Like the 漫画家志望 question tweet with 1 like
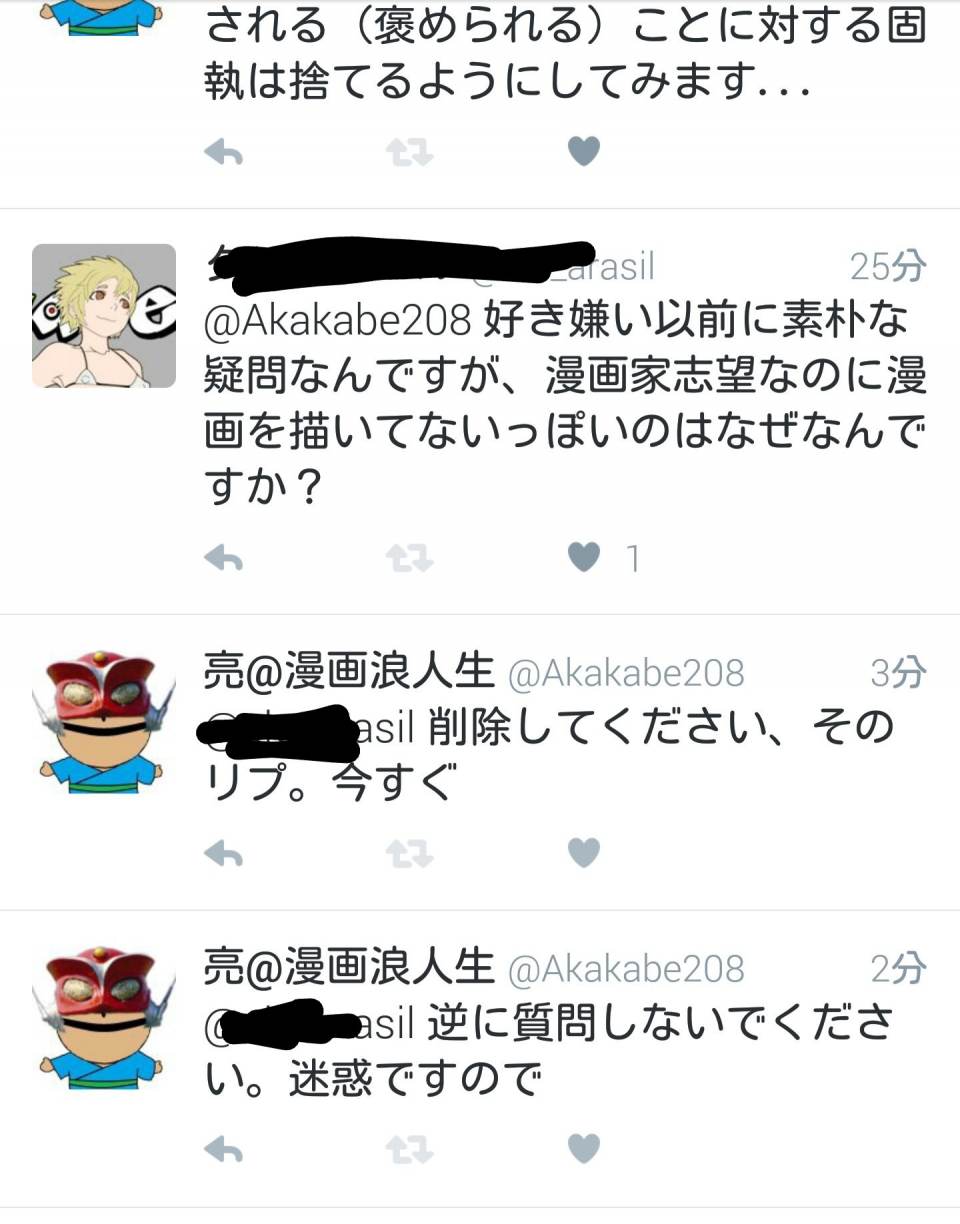Screen dimensions: 960x1224 tap(584, 557)
